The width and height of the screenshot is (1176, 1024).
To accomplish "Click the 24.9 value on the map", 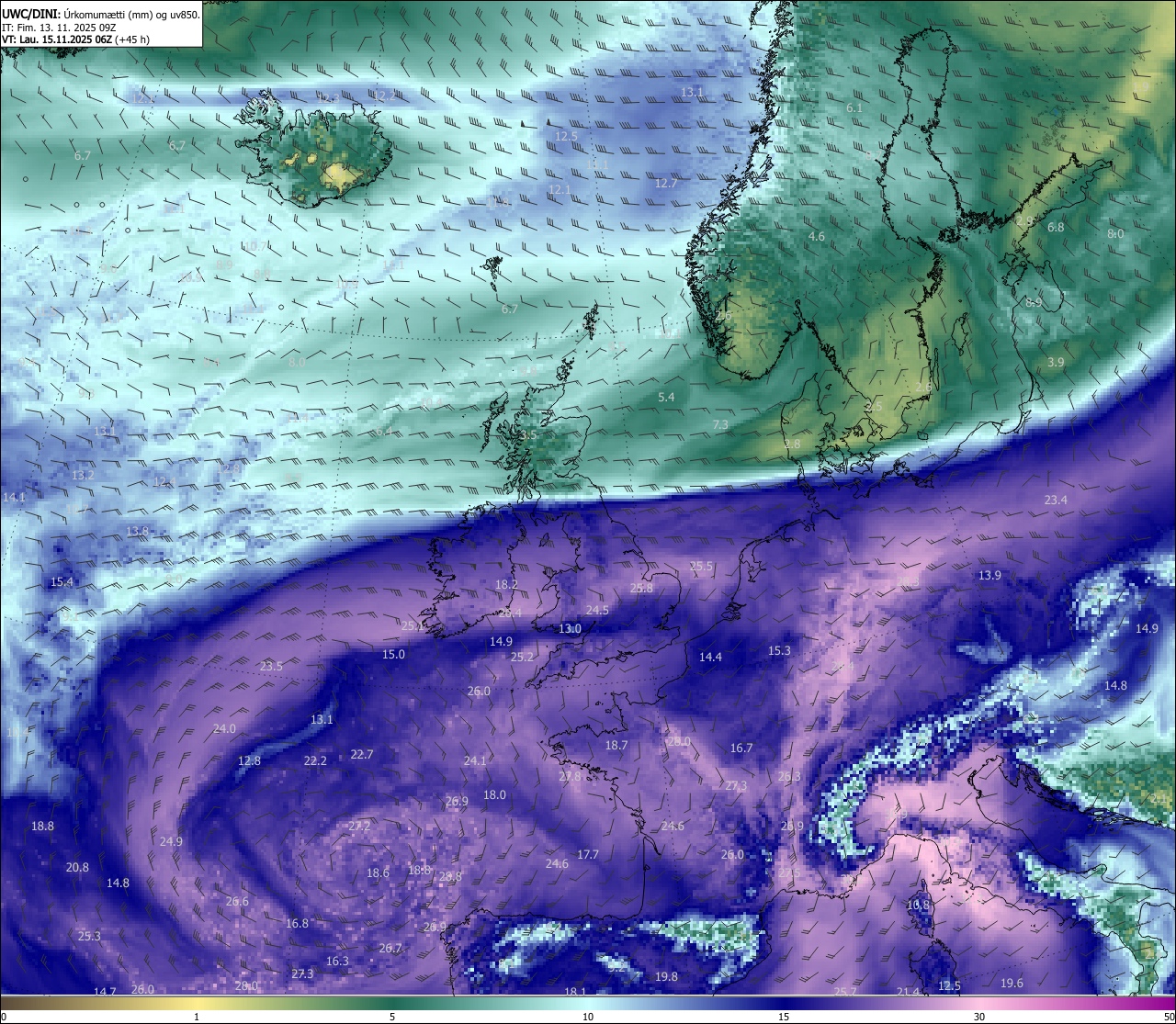I will [x=171, y=842].
